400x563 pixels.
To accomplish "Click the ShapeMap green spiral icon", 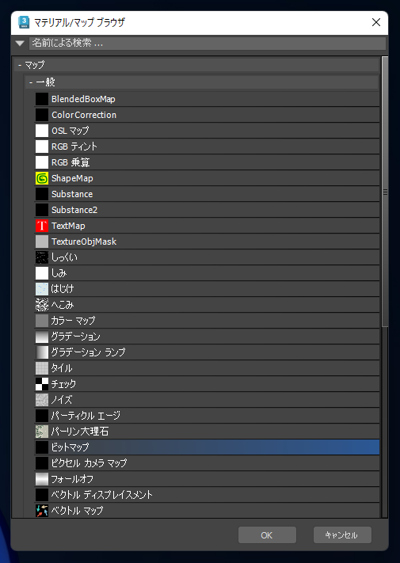I will click(42, 178).
